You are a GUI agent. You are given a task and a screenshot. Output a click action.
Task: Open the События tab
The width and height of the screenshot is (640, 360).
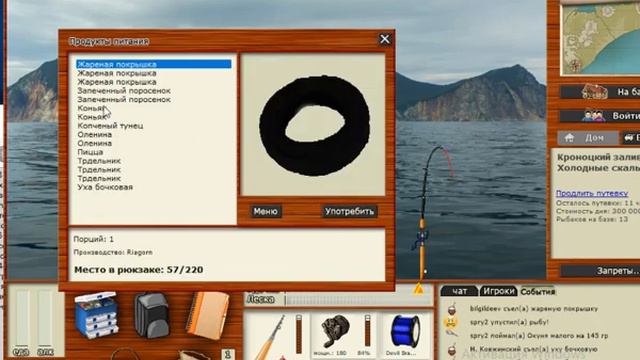tap(537, 291)
